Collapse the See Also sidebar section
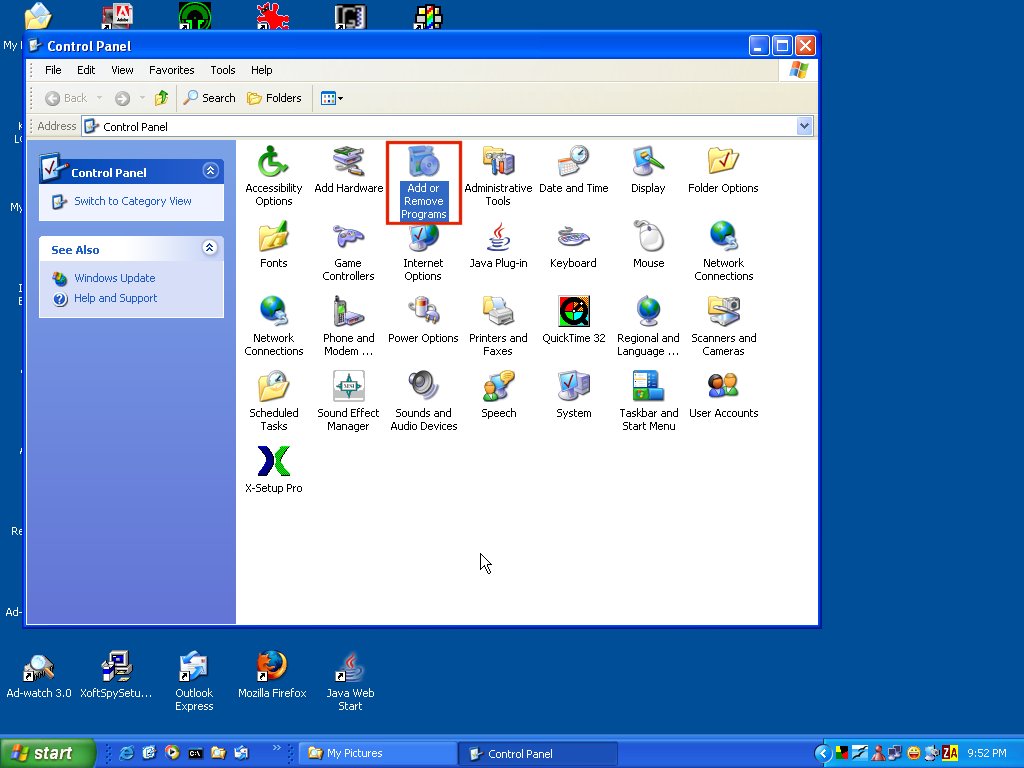 point(210,248)
